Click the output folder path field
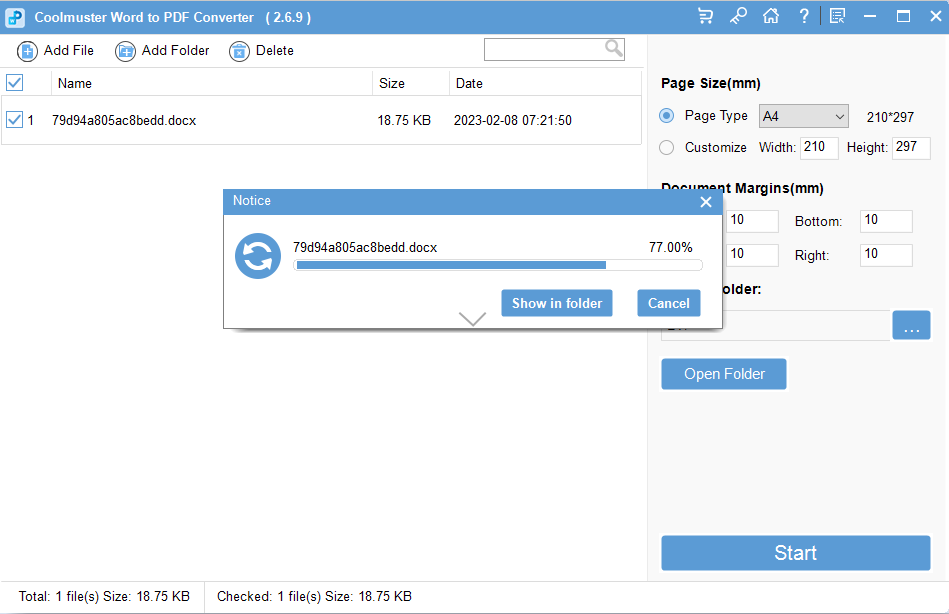 coord(805,326)
